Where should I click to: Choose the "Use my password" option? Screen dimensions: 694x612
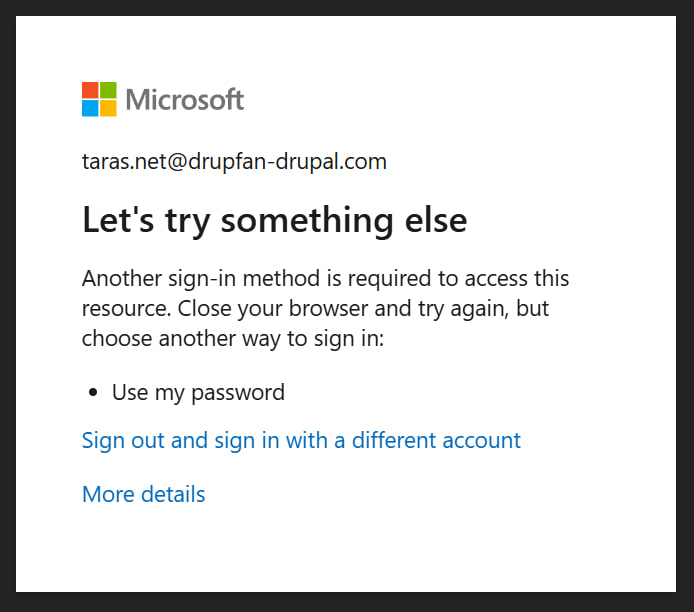tap(198, 392)
